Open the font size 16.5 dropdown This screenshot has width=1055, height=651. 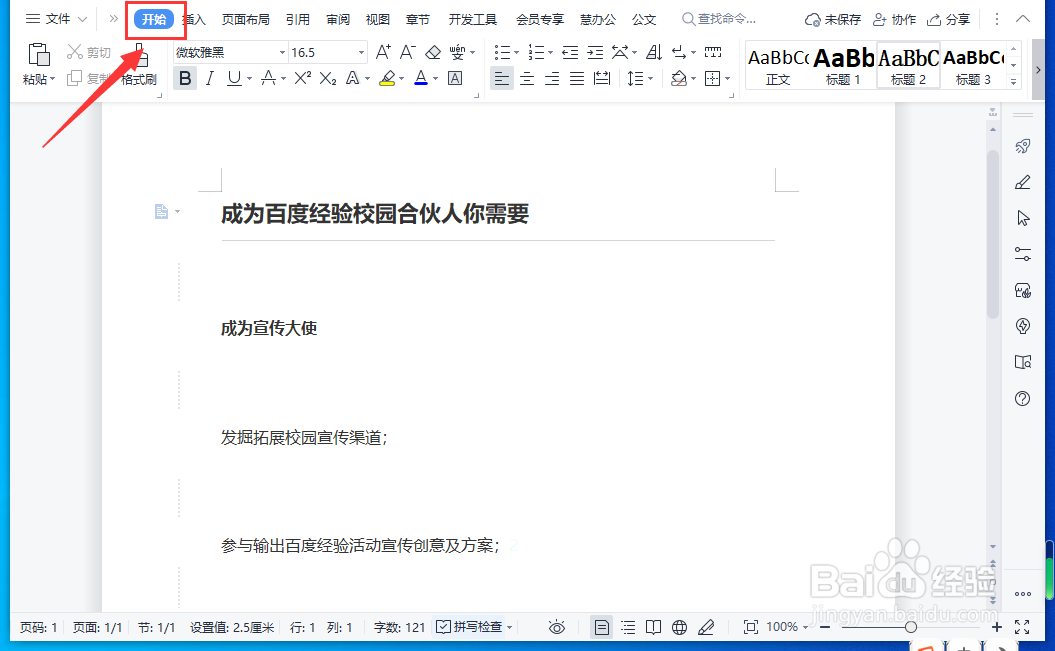tap(361, 52)
